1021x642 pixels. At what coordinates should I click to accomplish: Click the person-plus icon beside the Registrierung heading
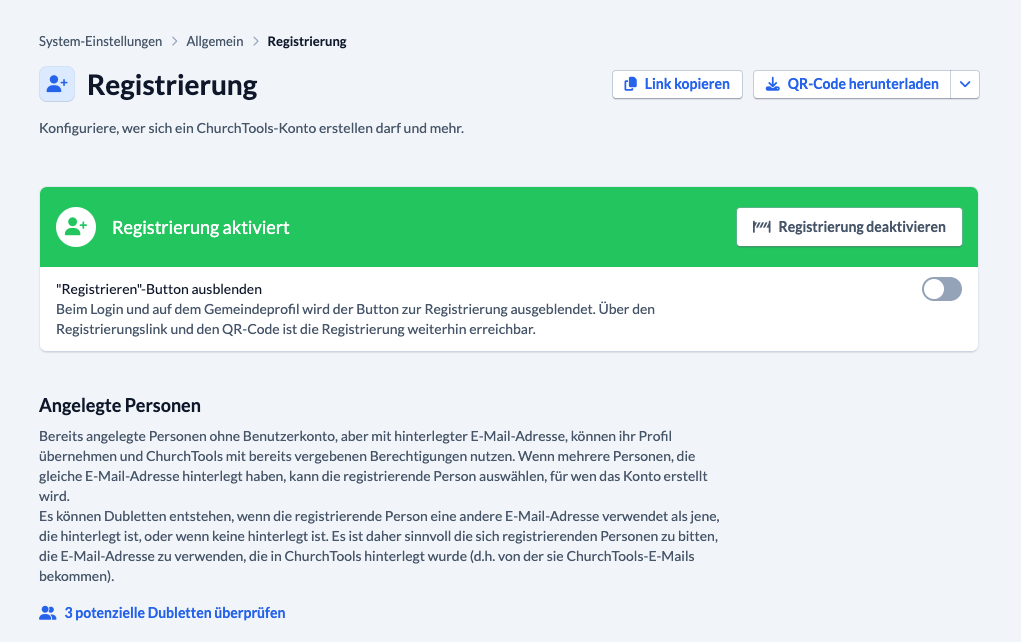[57, 84]
